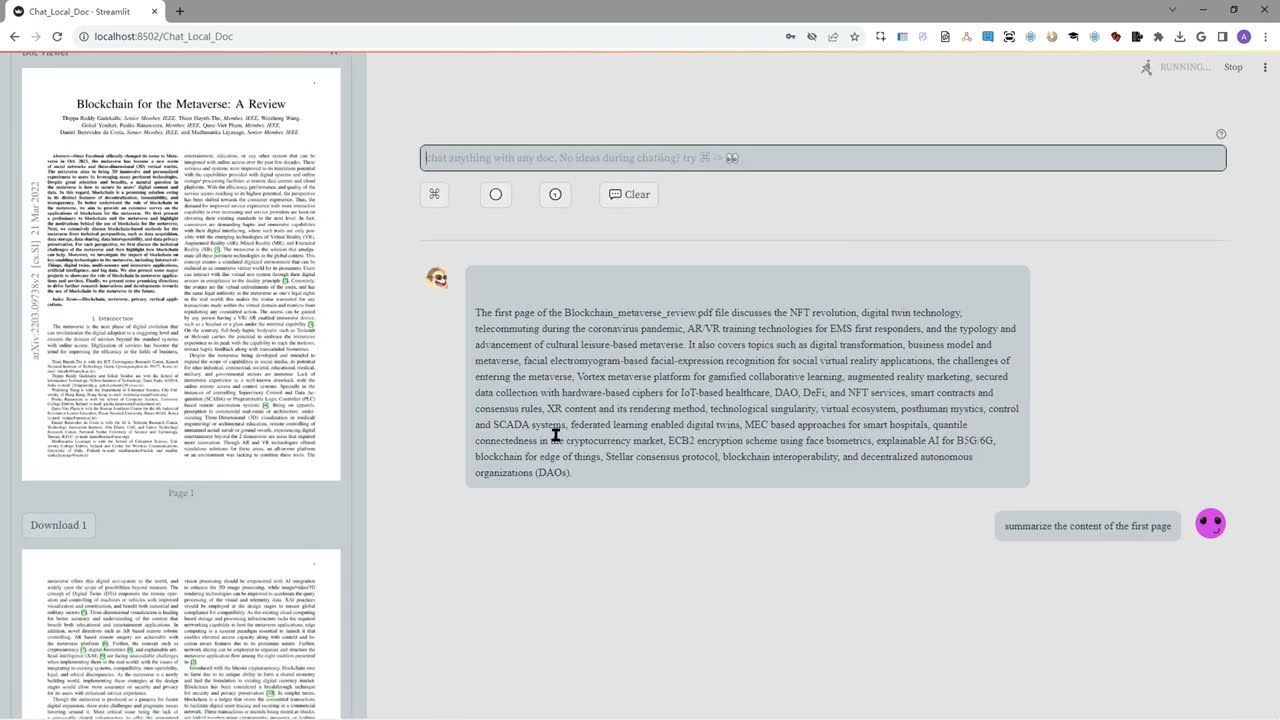The width and height of the screenshot is (1280, 720).
Task: Click the circled-dot icon button beside Clear
Action: (555, 194)
